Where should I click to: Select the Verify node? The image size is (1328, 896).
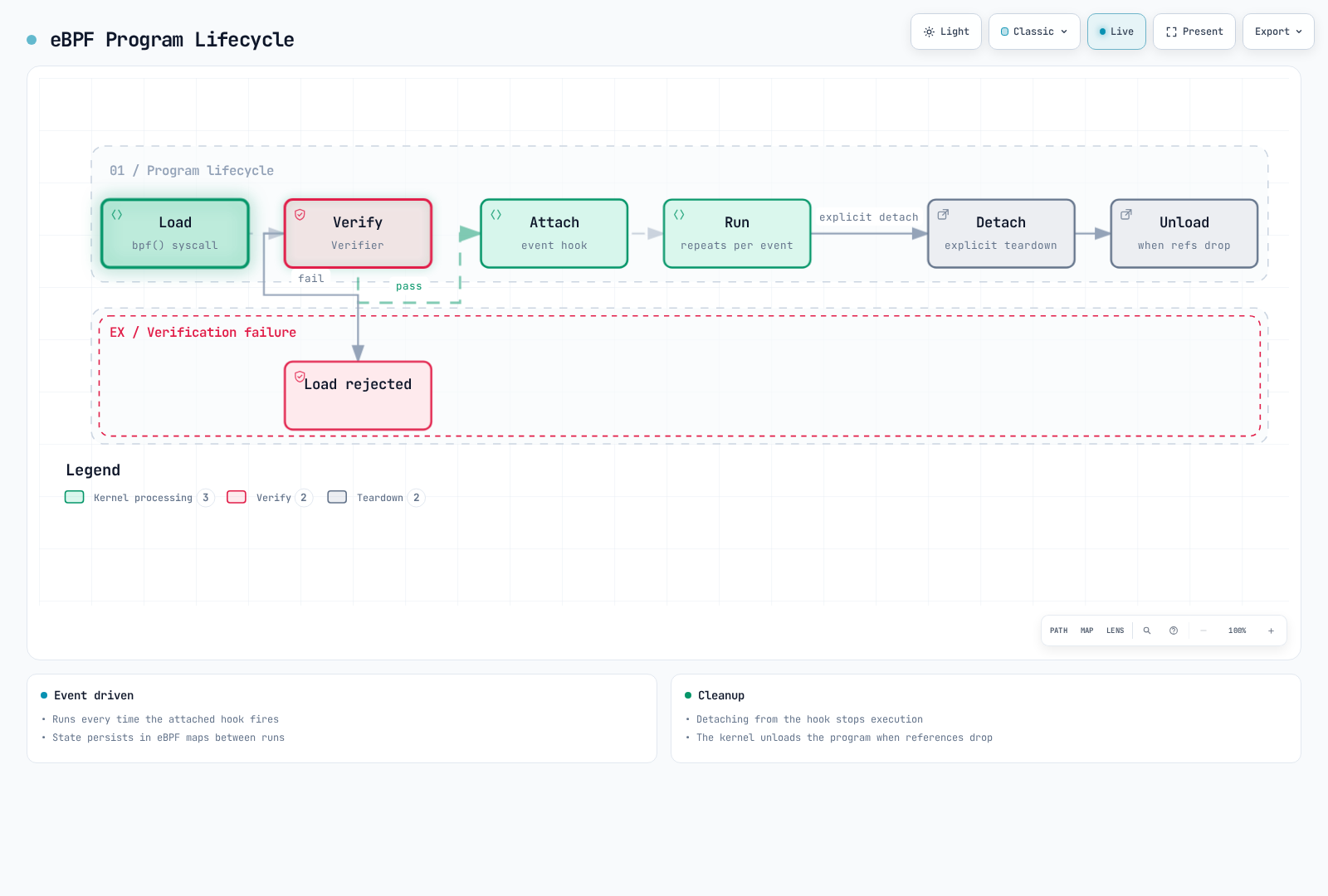358,233
